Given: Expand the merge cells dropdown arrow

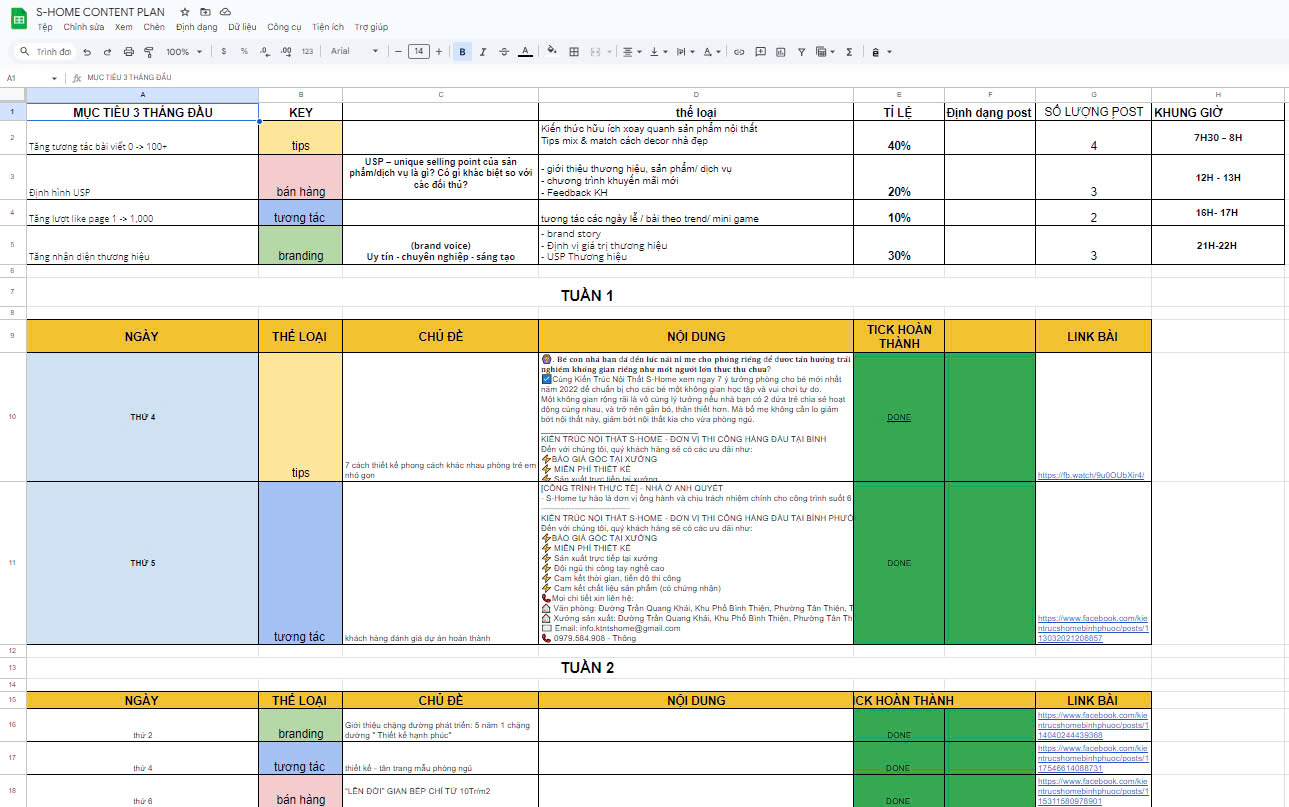Looking at the screenshot, I should (x=608, y=51).
